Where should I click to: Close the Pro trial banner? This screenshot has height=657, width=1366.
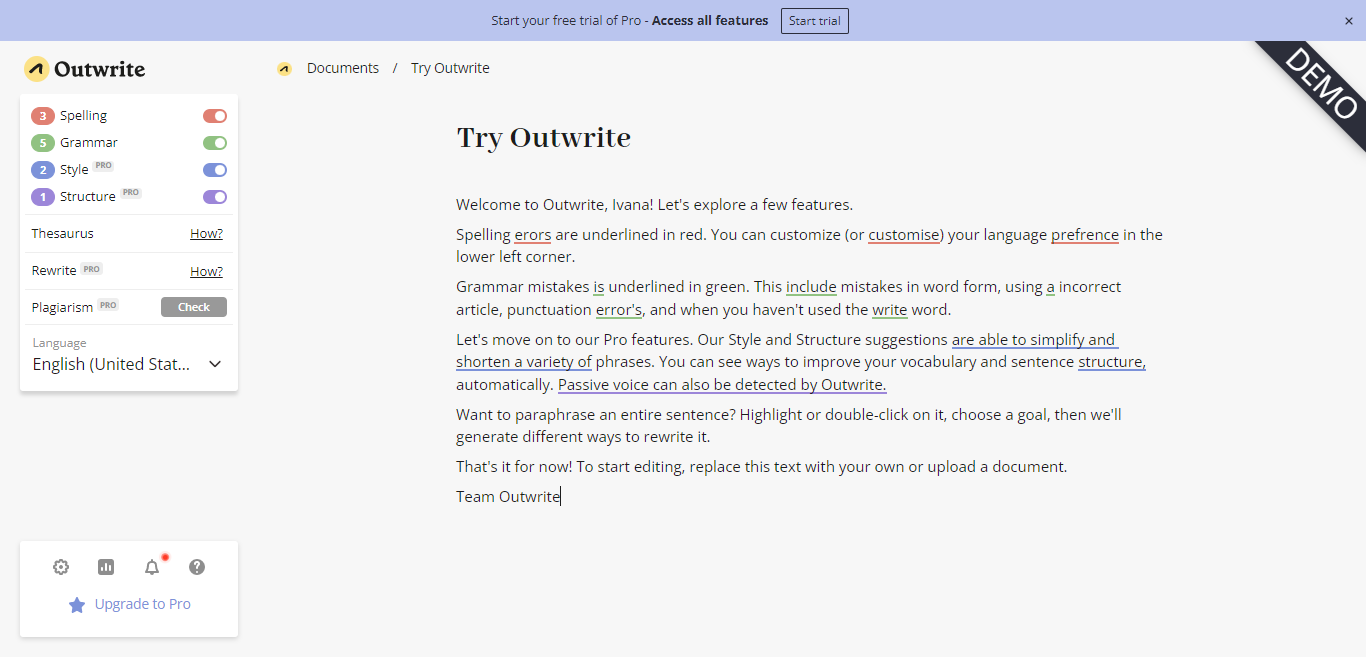pyautogui.click(x=1348, y=20)
